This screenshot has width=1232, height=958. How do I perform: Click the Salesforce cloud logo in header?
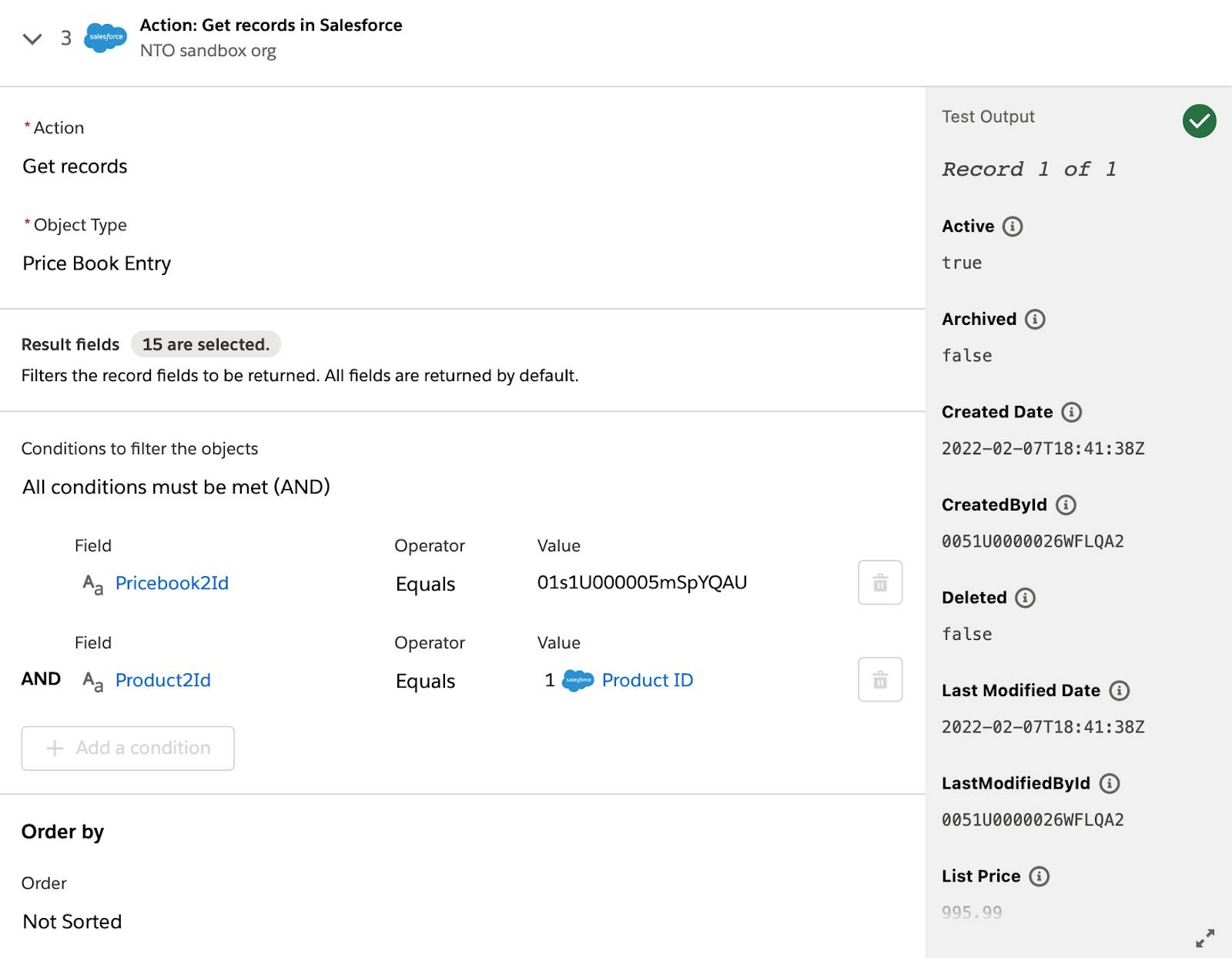[105, 37]
